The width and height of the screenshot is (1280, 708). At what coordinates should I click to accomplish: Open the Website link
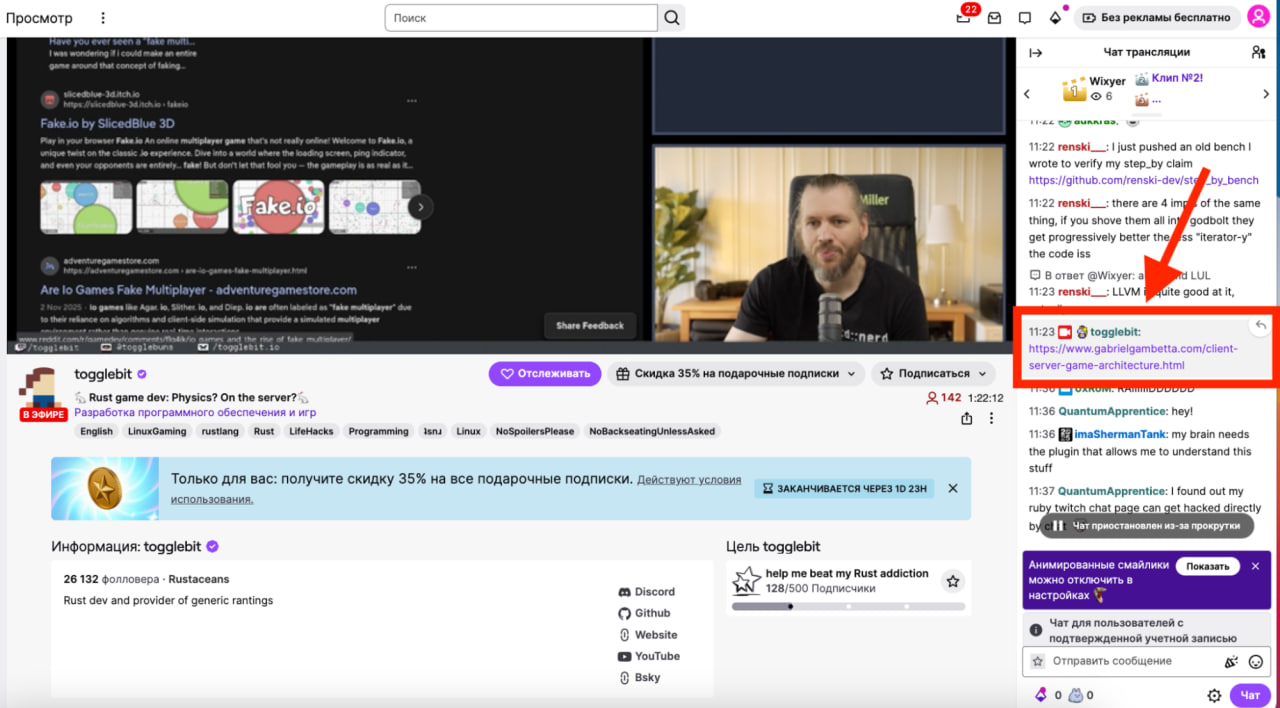pyautogui.click(x=647, y=635)
